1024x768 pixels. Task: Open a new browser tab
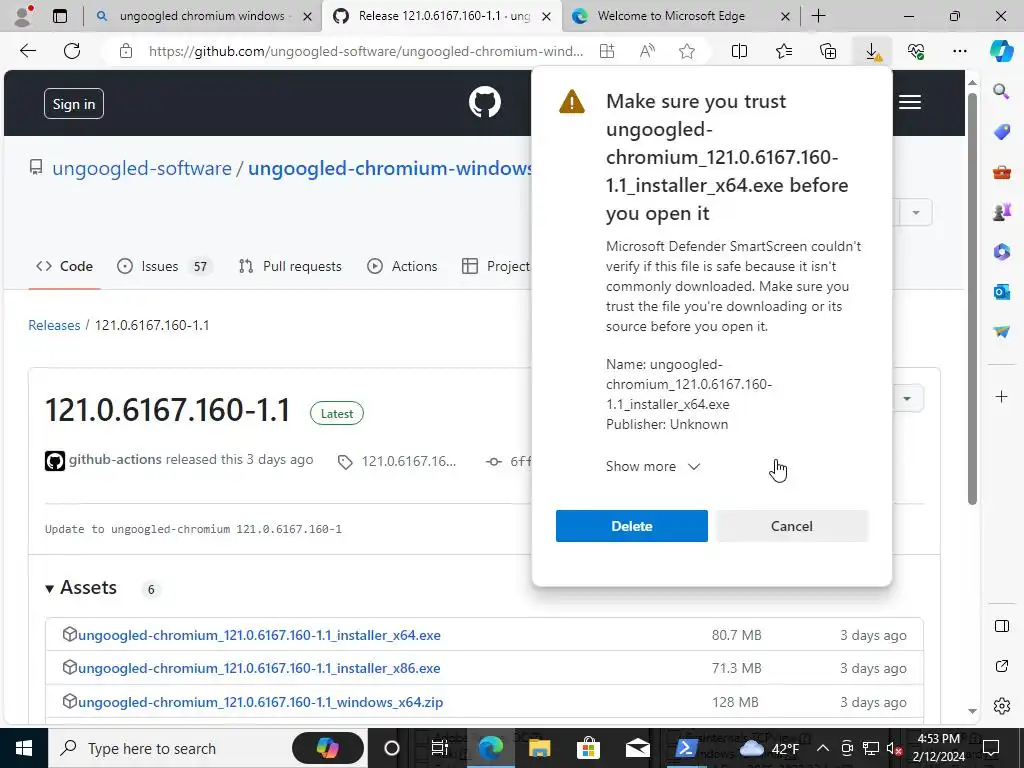point(818,16)
